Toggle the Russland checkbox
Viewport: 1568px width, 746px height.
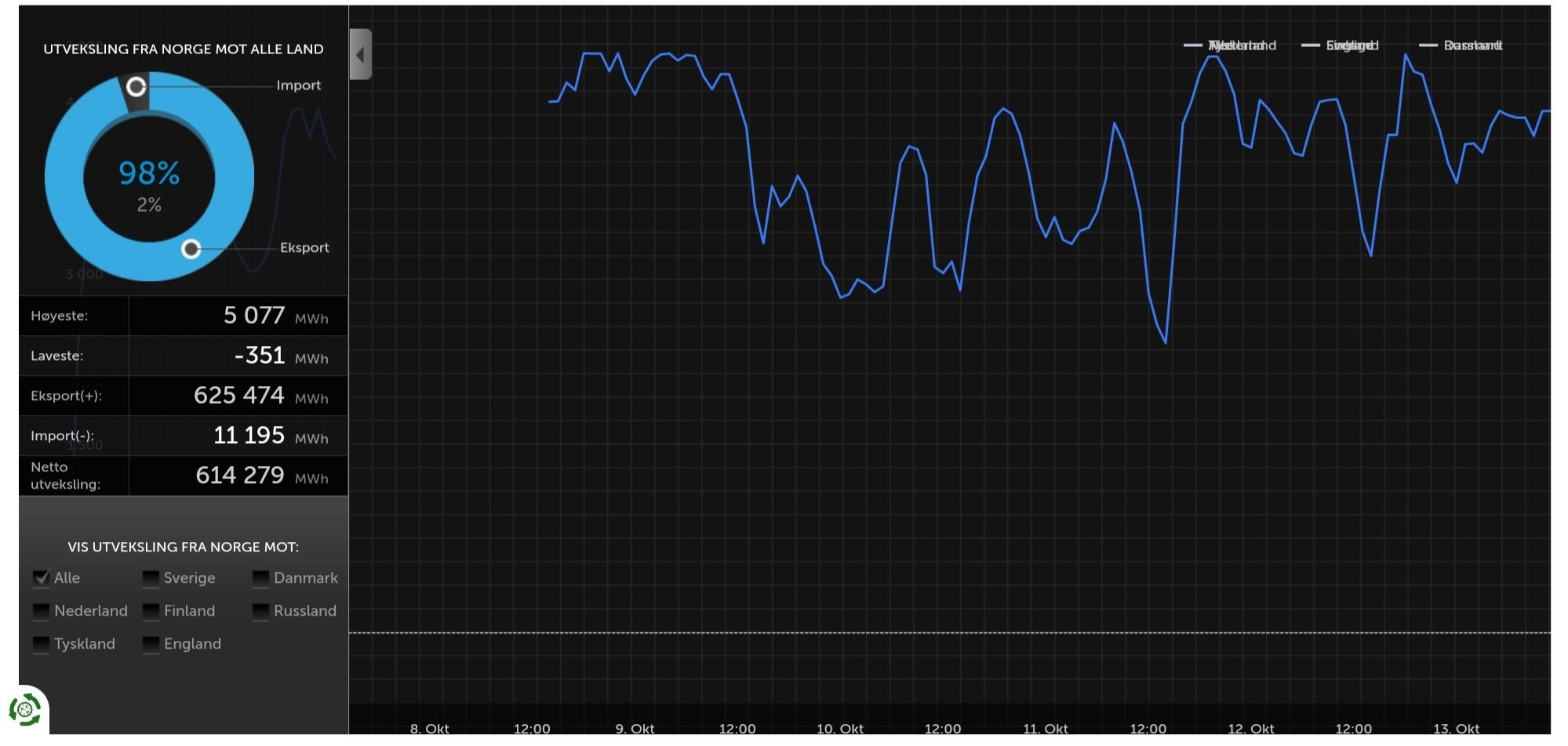[260, 611]
